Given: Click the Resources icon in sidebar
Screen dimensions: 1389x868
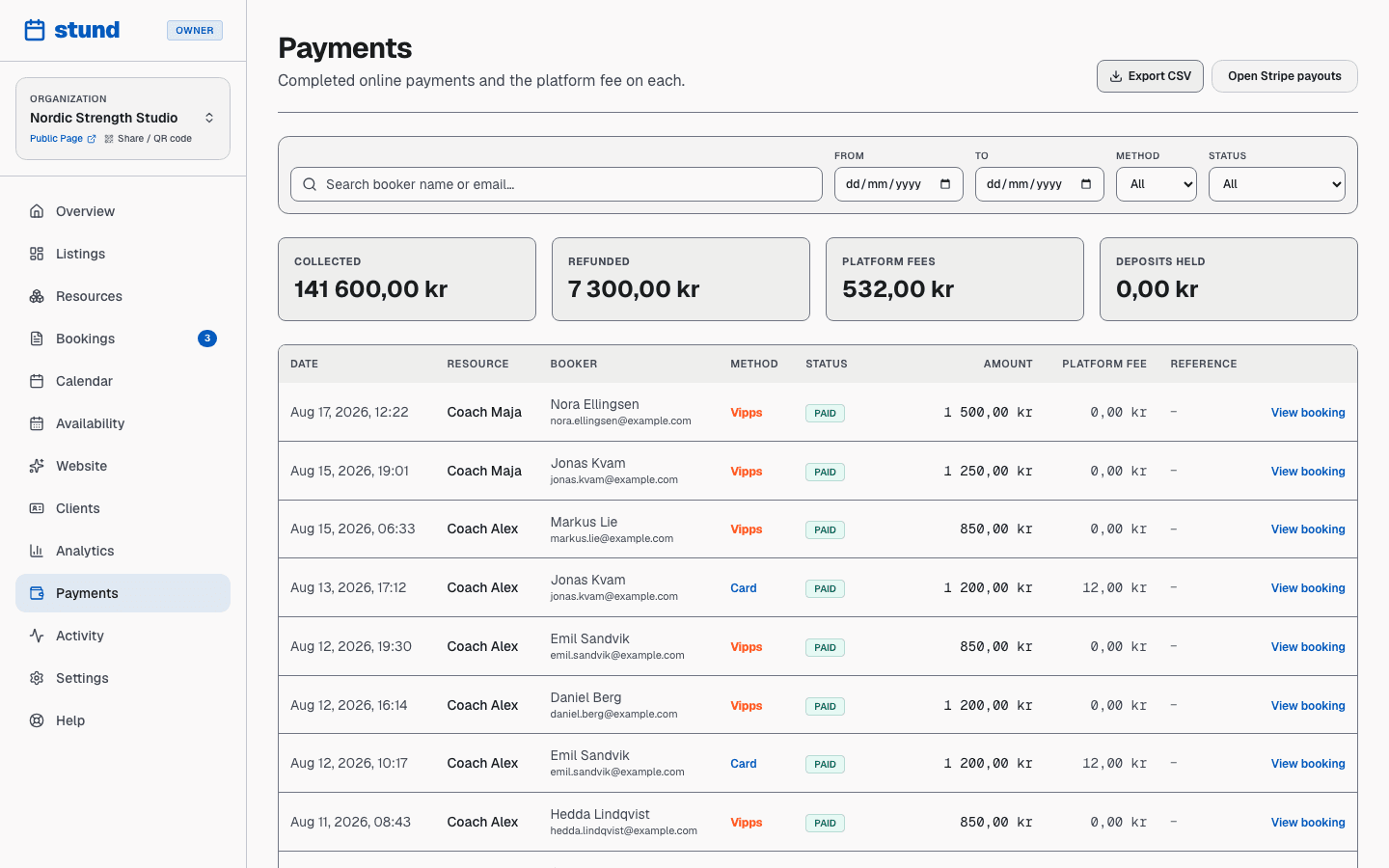Looking at the screenshot, I should point(37,296).
